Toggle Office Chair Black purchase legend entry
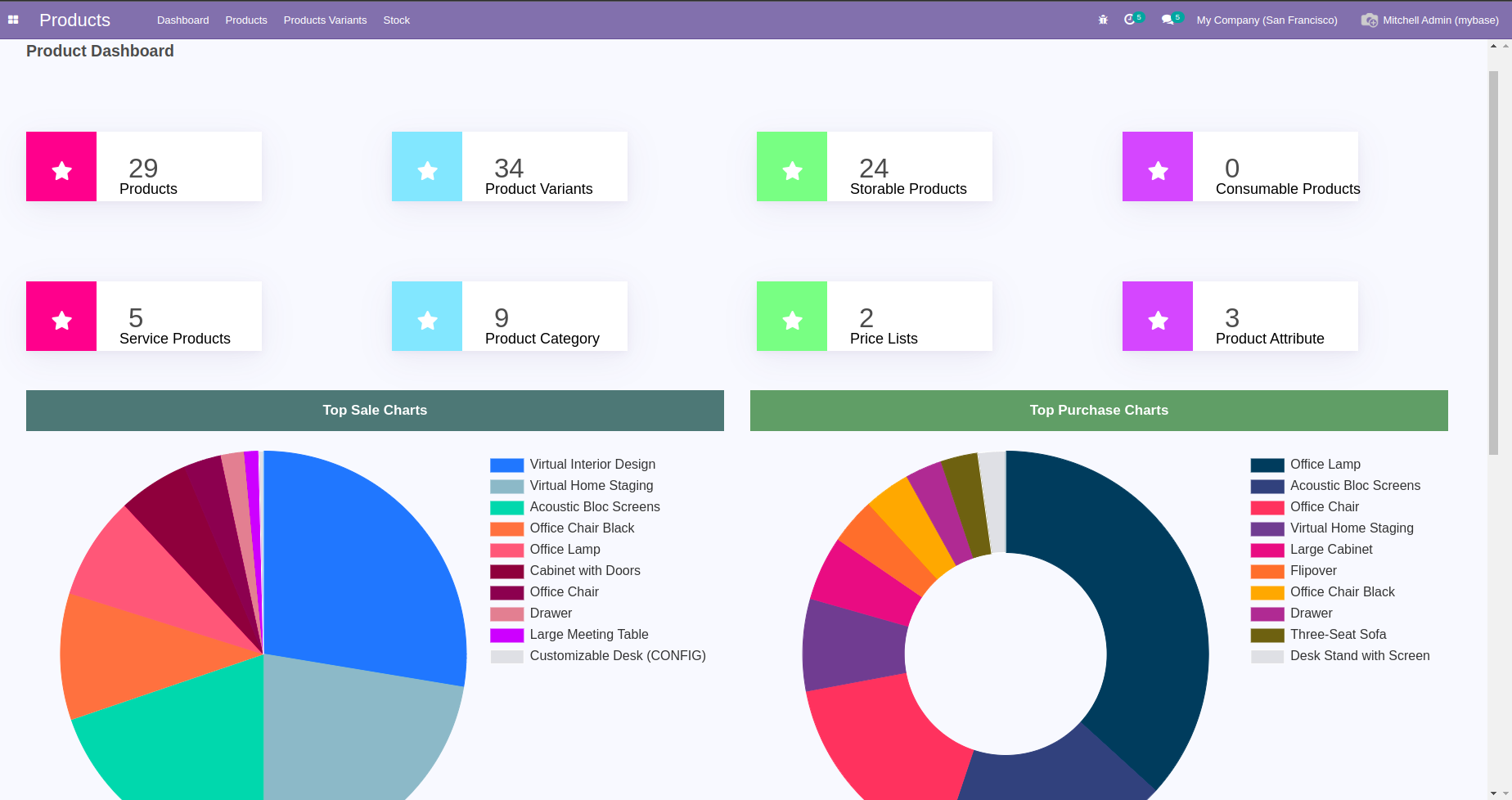The height and width of the screenshot is (800, 1512). [x=1323, y=592]
